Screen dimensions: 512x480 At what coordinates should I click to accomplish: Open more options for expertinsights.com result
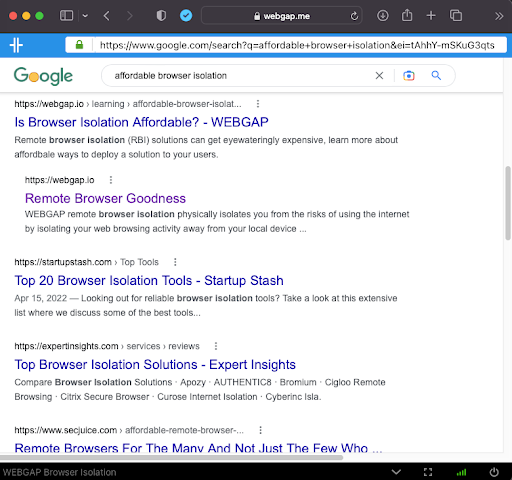click(x=216, y=346)
